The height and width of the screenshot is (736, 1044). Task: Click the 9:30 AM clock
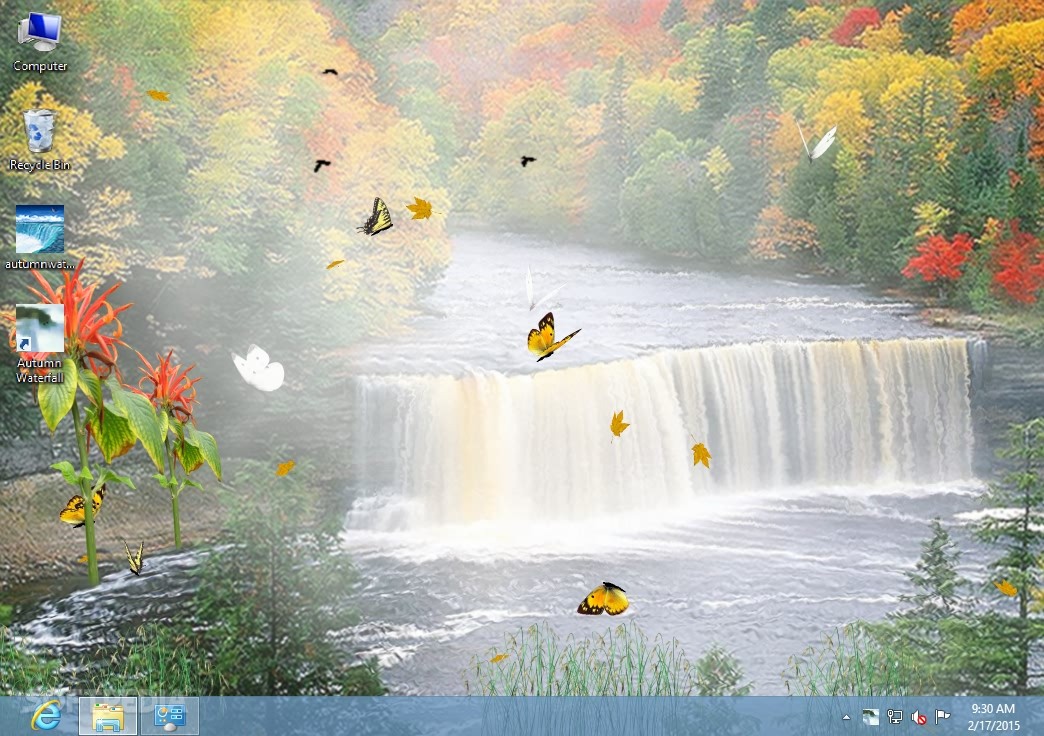tap(992, 709)
